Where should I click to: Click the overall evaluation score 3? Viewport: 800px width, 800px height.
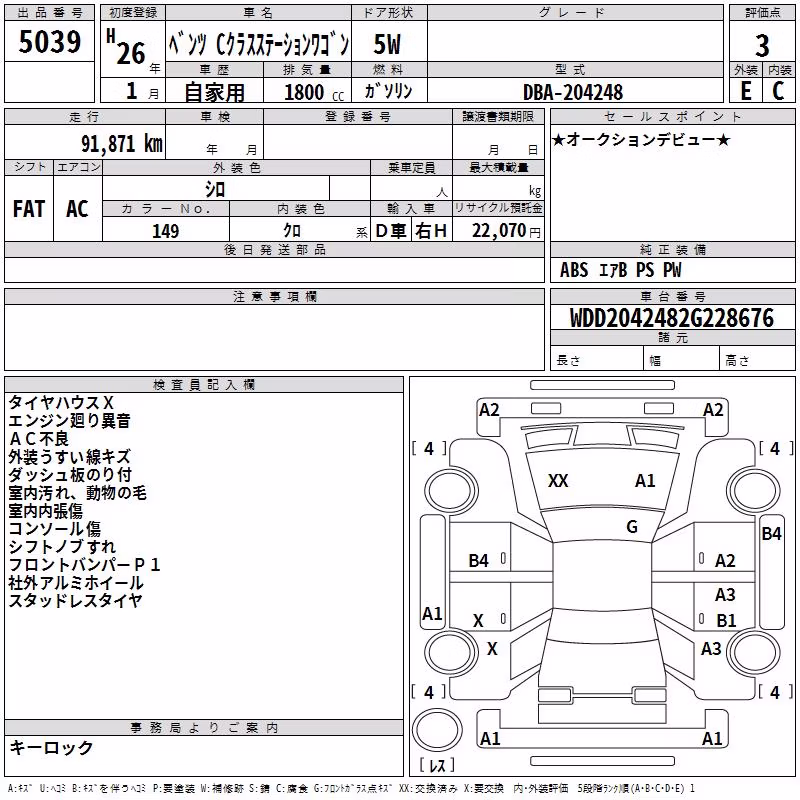[762, 45]
